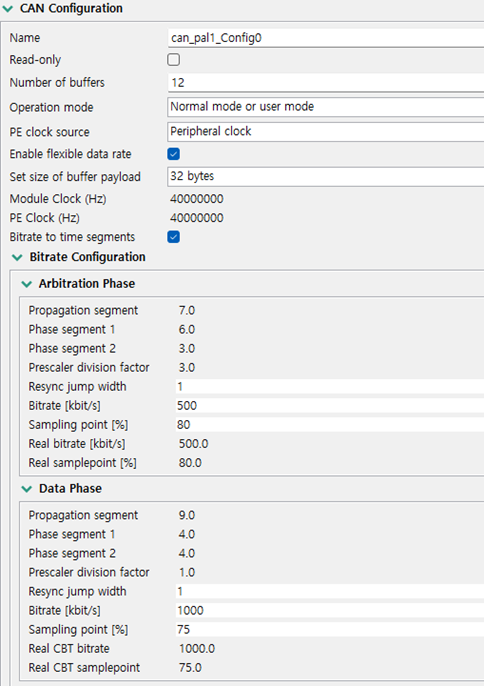The height and width of the screenshot is (686, 484).
Task: Click Real CBT bitrate value 1000.0
Action: coord(197,649)
